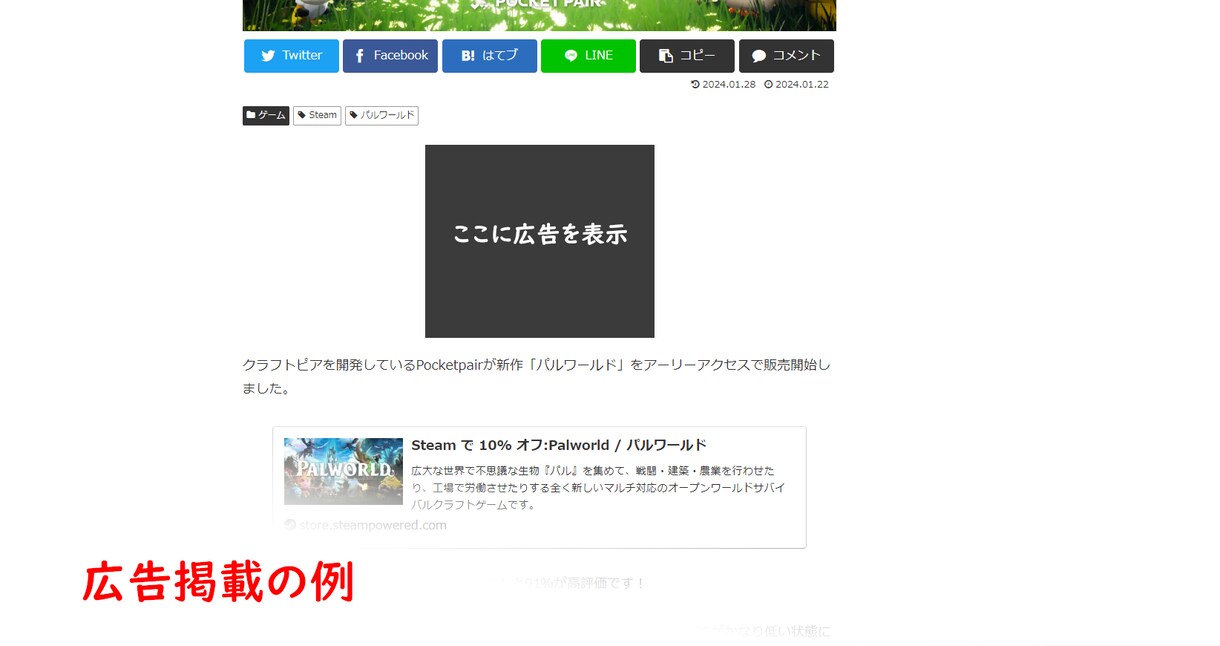
Task: Share the article on Facebook
Action: click(x=390, y=56)
